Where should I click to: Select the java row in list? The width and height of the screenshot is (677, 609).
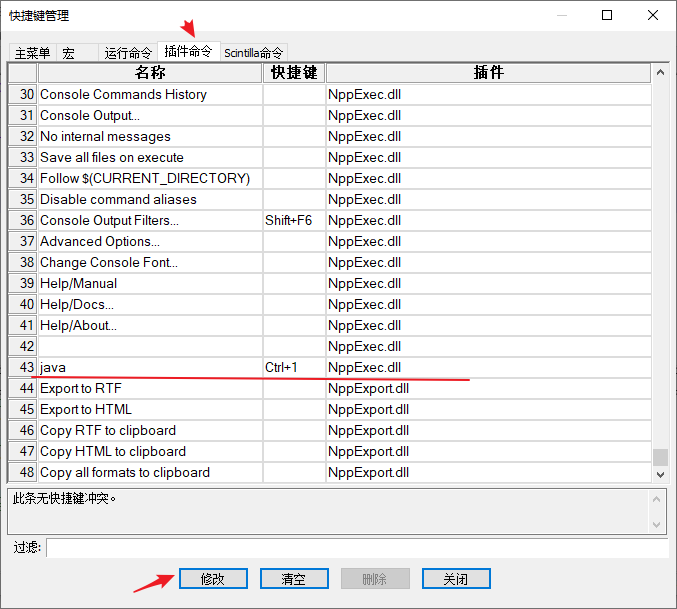pyautogui.click(x=150, y=368)
